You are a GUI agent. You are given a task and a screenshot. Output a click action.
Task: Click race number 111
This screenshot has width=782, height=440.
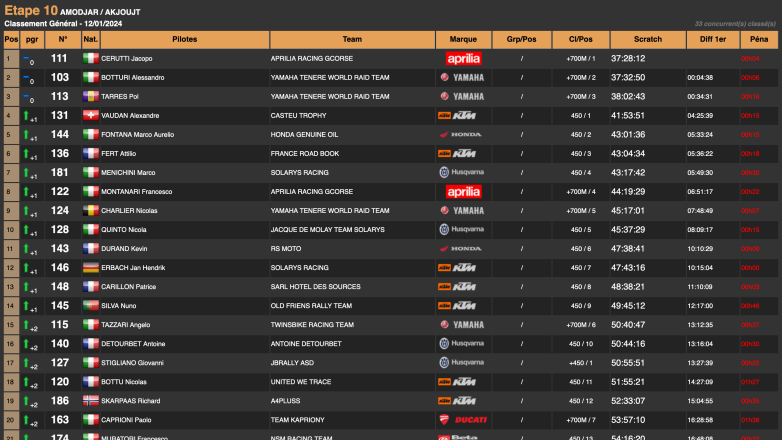coord(59,58)
